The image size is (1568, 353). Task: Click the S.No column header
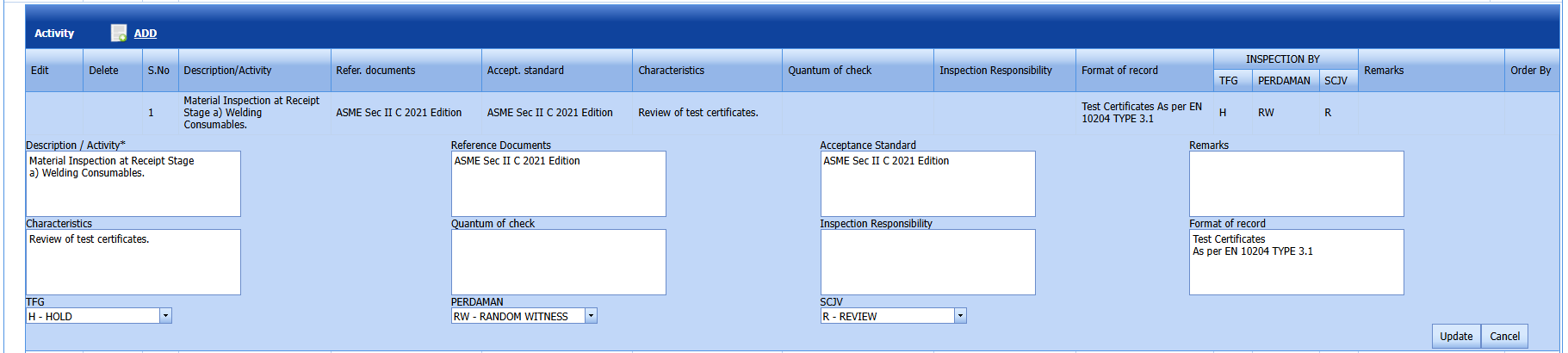pos(158,71)
